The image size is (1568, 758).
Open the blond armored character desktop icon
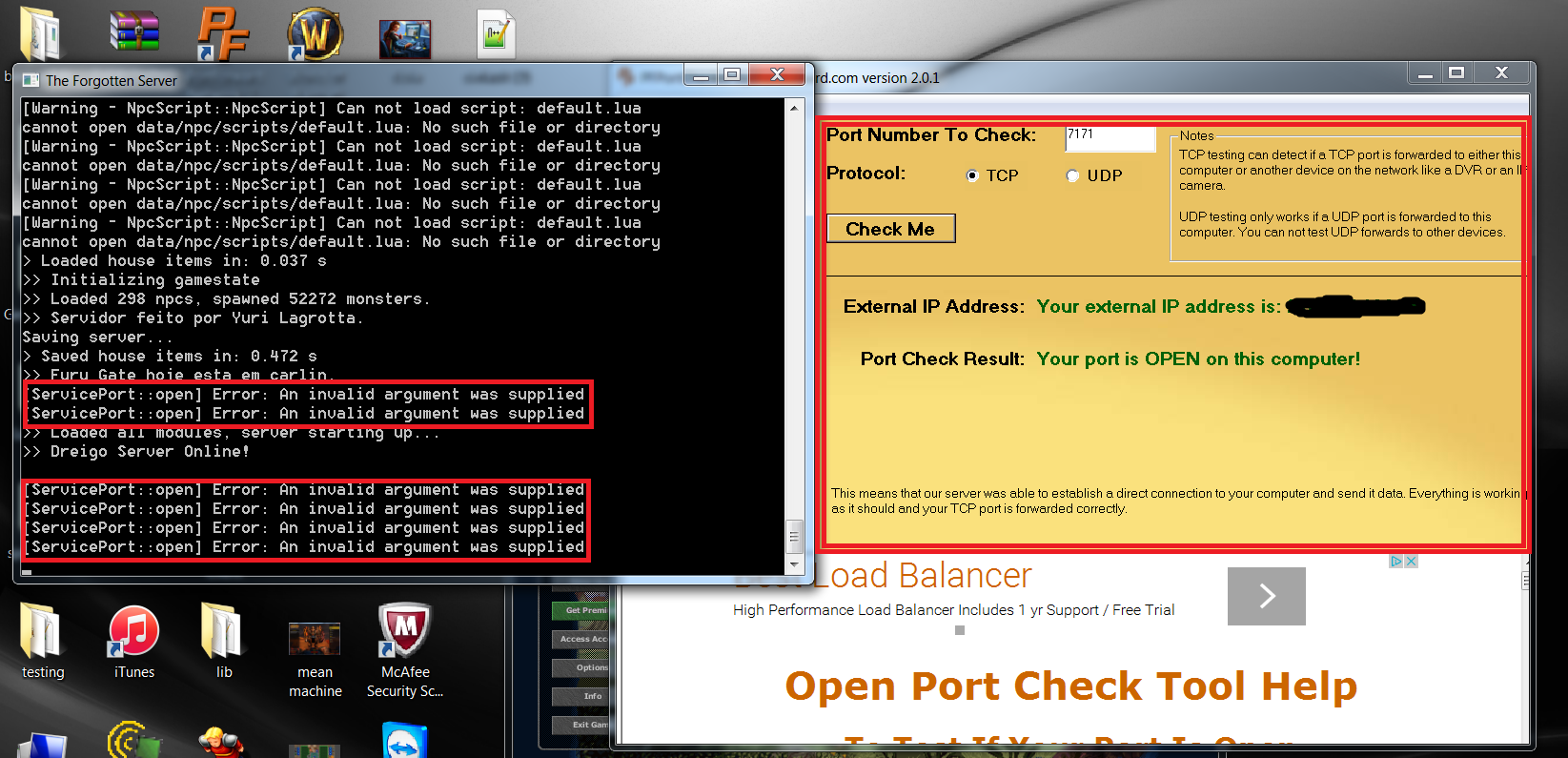click(221, 743)
